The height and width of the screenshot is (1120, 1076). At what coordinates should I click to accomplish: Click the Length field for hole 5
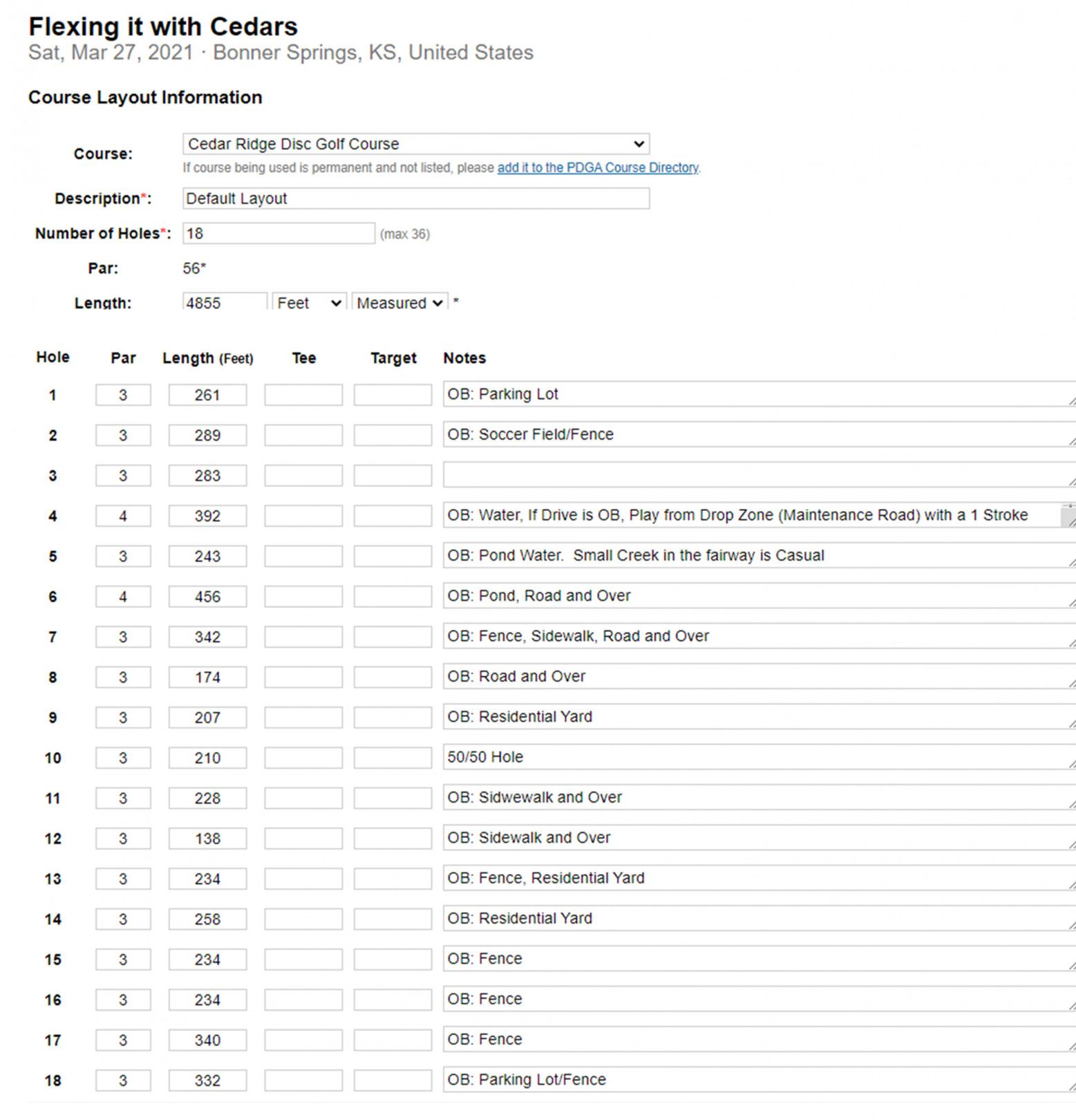click(207, 556)
